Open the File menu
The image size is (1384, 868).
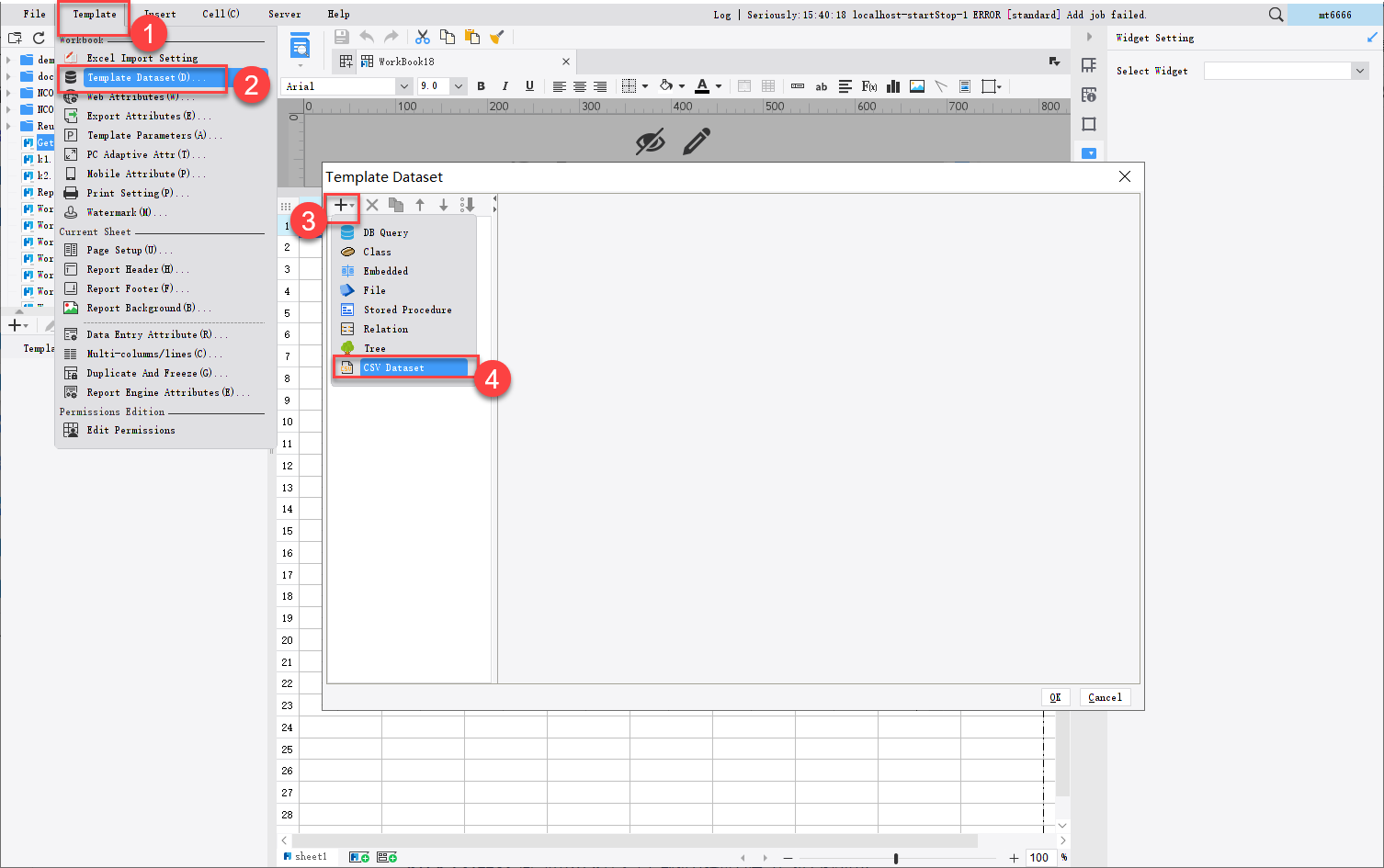[x=35, y=14]
